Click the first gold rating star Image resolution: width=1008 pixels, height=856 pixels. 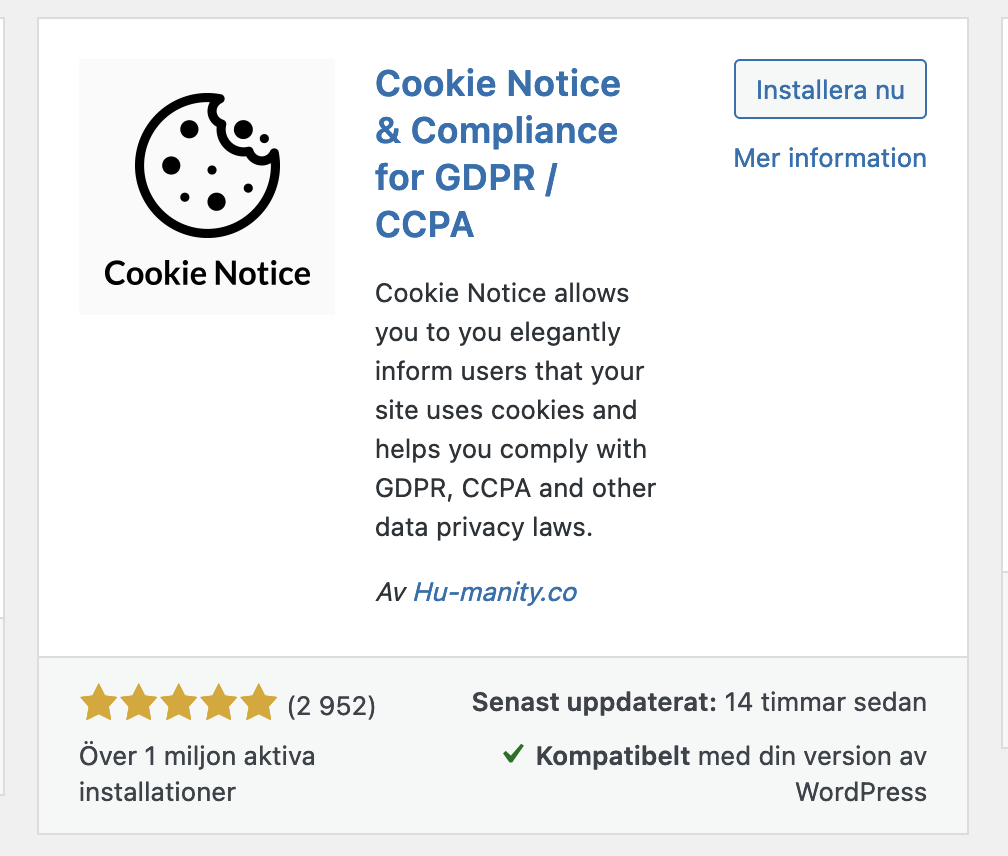pyautogui.click(x=99, y=704)
